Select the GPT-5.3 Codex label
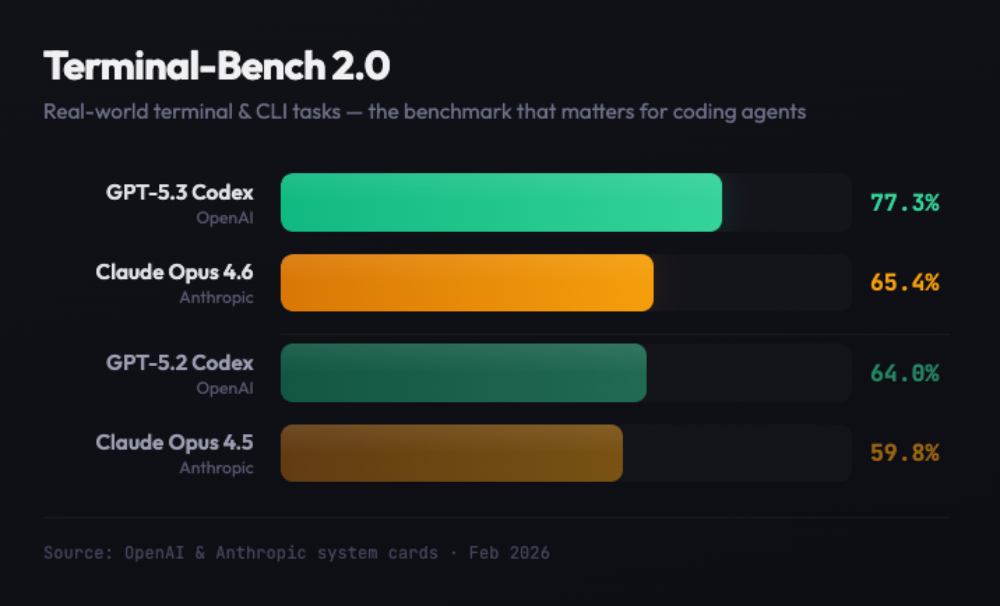 pyautogui.click(x=180, y=192)
